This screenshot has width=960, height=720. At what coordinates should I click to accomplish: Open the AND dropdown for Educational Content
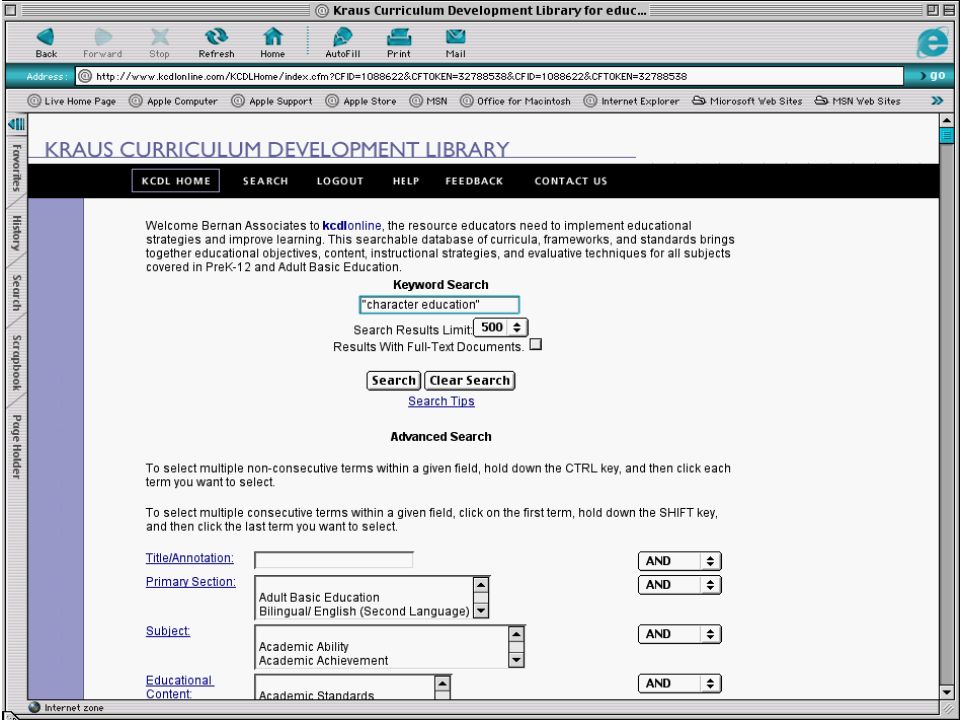coord(680,683)
